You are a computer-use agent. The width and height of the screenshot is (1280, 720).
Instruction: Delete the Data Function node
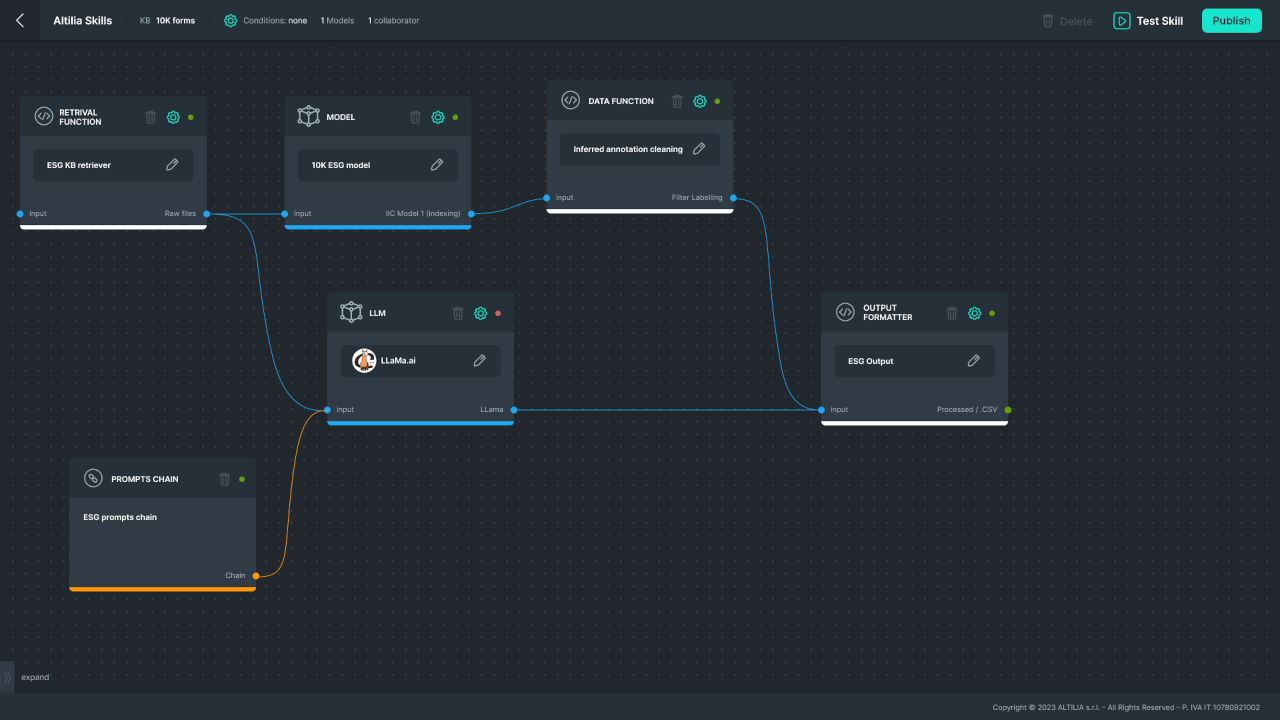(x=677, y=101)
